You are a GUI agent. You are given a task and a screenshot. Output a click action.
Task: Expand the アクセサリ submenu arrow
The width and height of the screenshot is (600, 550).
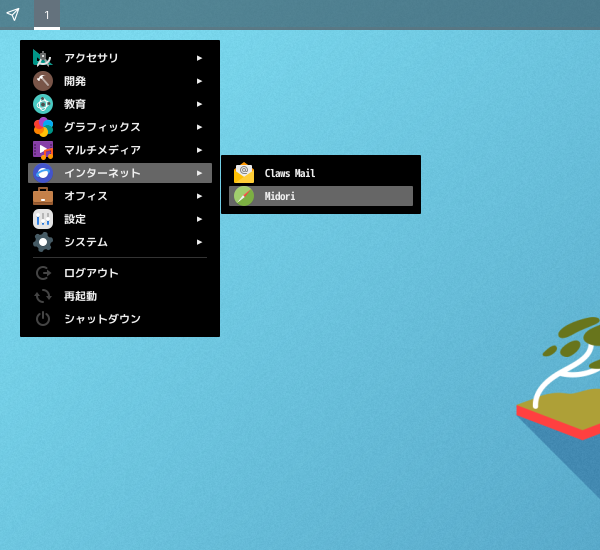coord(199,58)
